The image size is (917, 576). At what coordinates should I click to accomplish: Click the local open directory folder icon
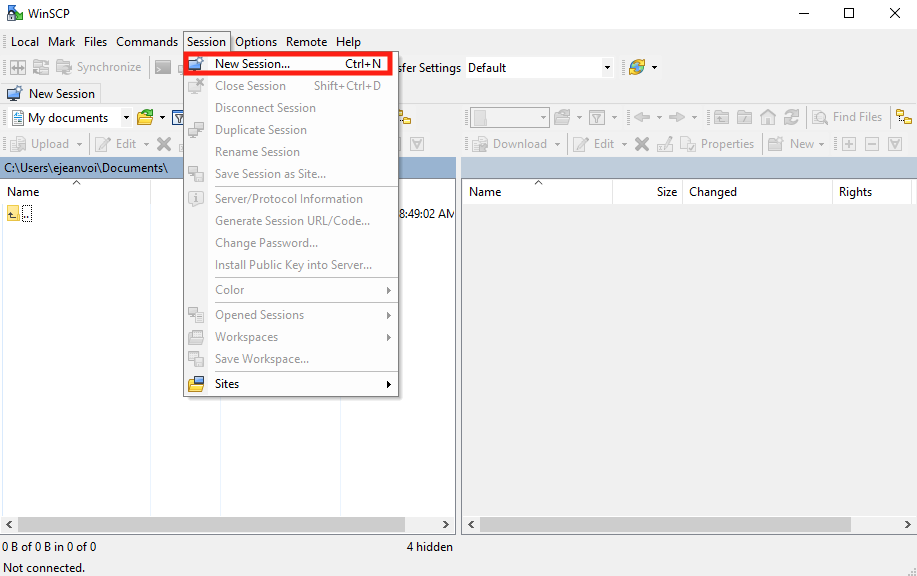pyautogui.click(x=145, y=118)
